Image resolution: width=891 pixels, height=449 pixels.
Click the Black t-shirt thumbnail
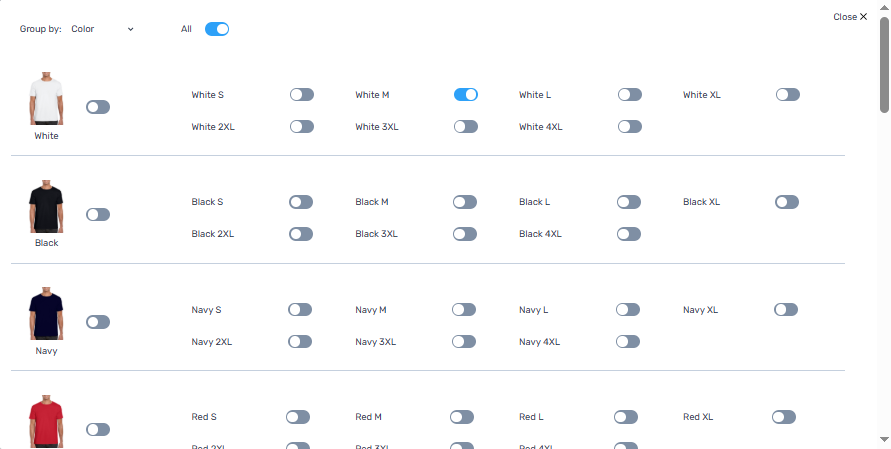tap(46, 207)
